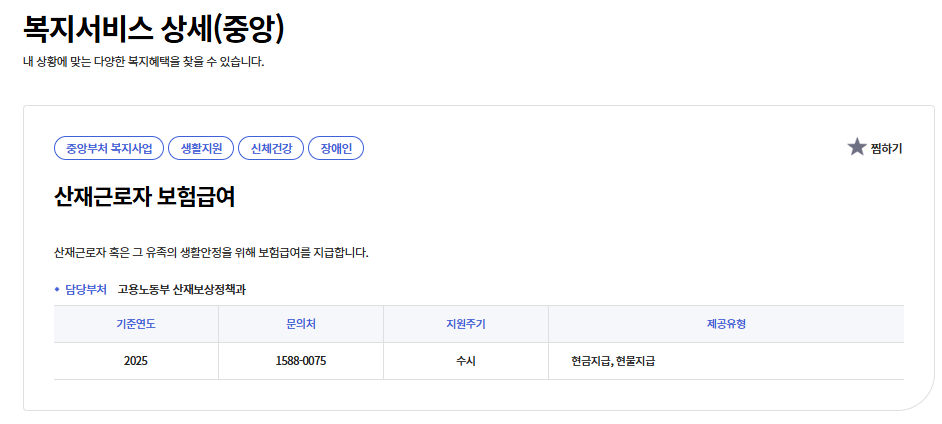Click the 산재근로자 보험급여 heading
942x424 pixels.
click(144, 197)
